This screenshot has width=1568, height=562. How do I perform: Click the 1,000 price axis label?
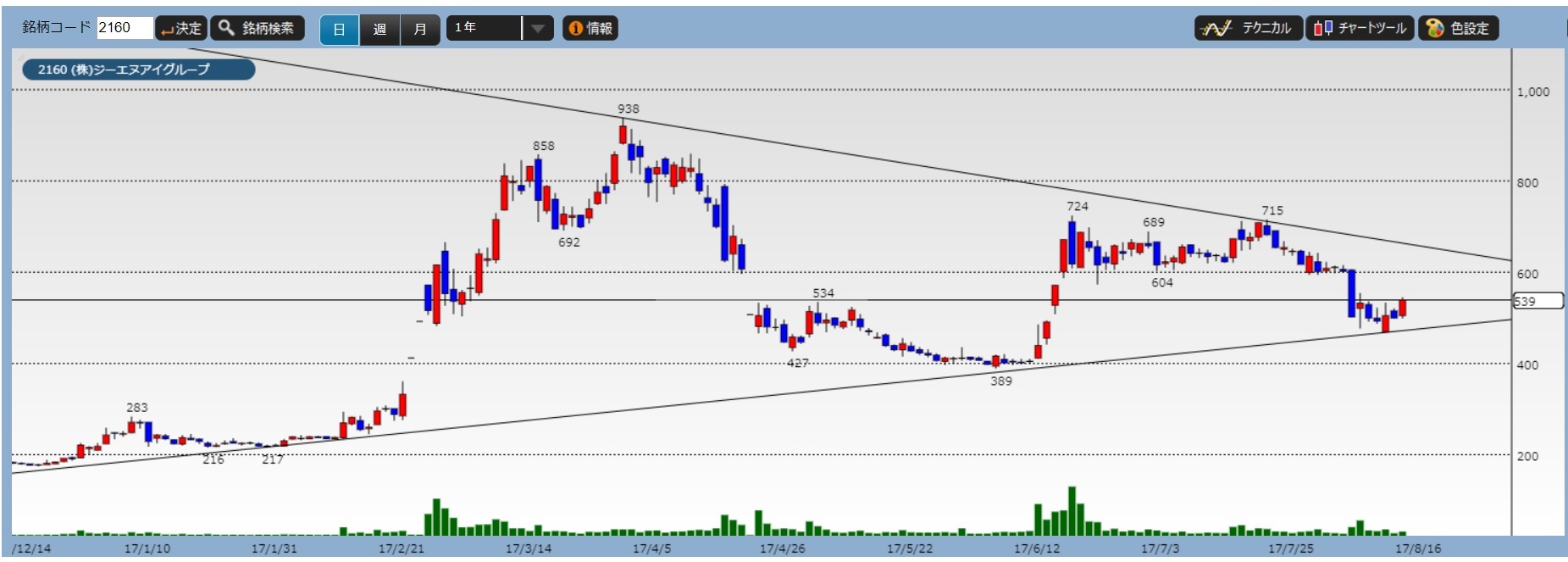pos(1533,92)
